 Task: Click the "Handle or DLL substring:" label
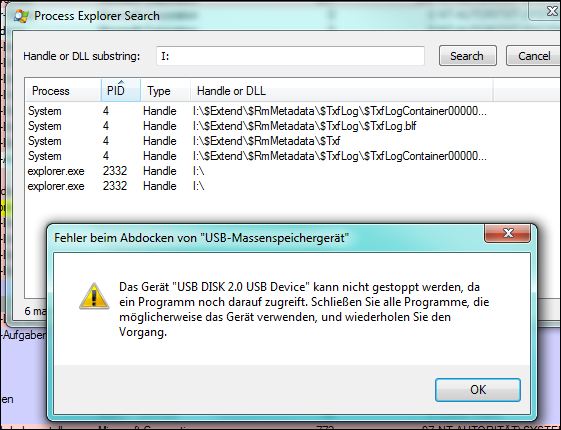82,56
